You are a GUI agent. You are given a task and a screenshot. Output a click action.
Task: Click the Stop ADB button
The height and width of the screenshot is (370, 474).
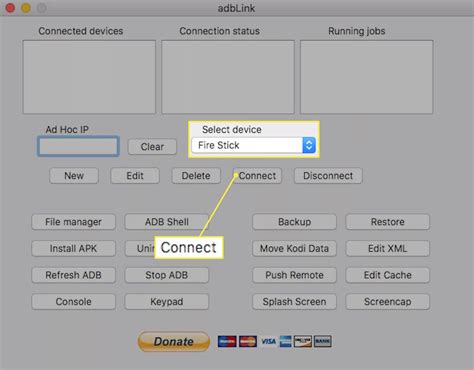[167, 275]
